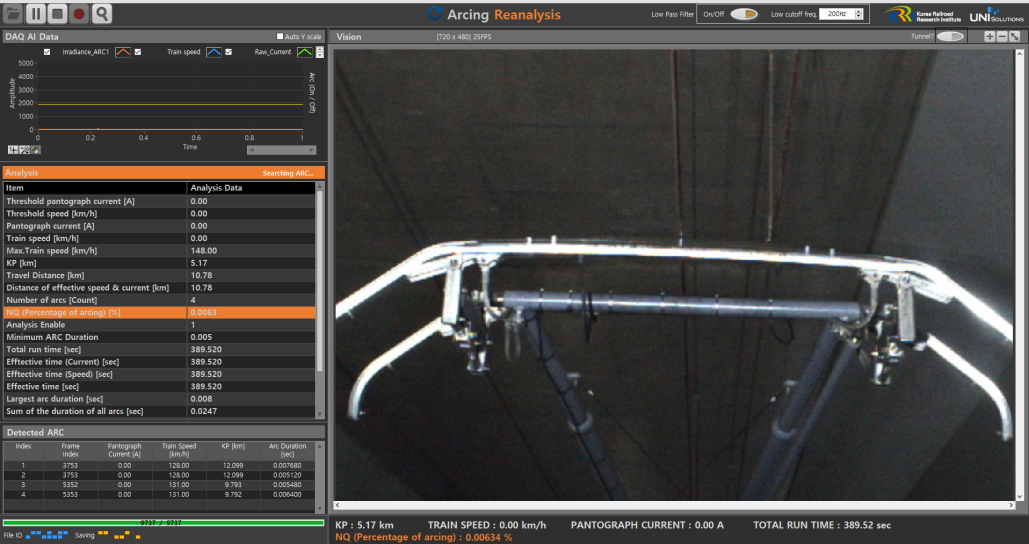The image size is (1029, 544).
Task: Select the chart pan hand tool
Action: (x=35, y=150)
